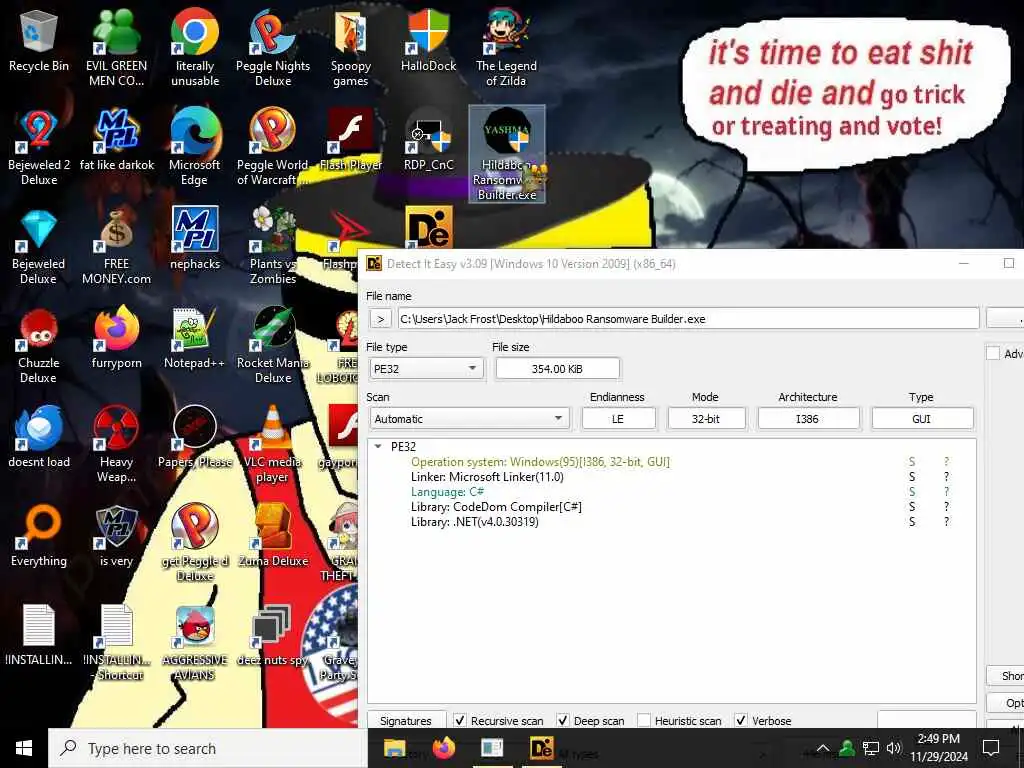Open the !INSTALLIN... text file icon
Image resolution: width=1024 pixels, height=768 pixels.
point(39,636)
